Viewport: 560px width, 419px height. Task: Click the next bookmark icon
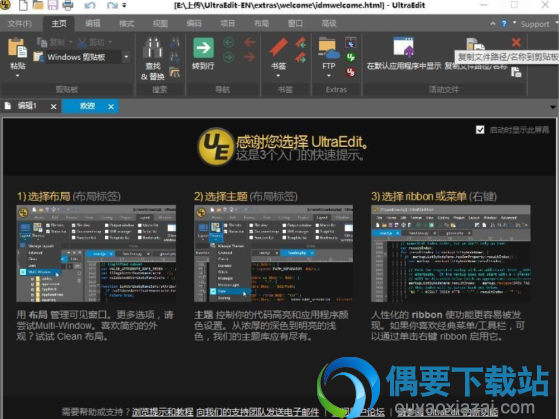pyautogui.click(x=300, y=58)
